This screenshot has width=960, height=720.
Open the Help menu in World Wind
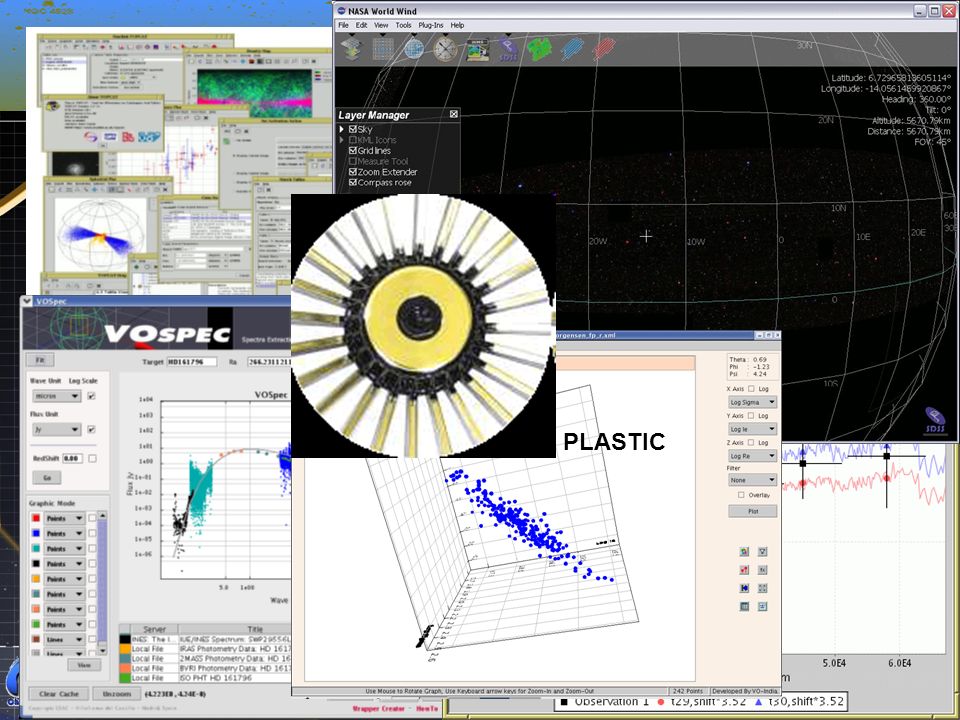click(x=457, y=25)
